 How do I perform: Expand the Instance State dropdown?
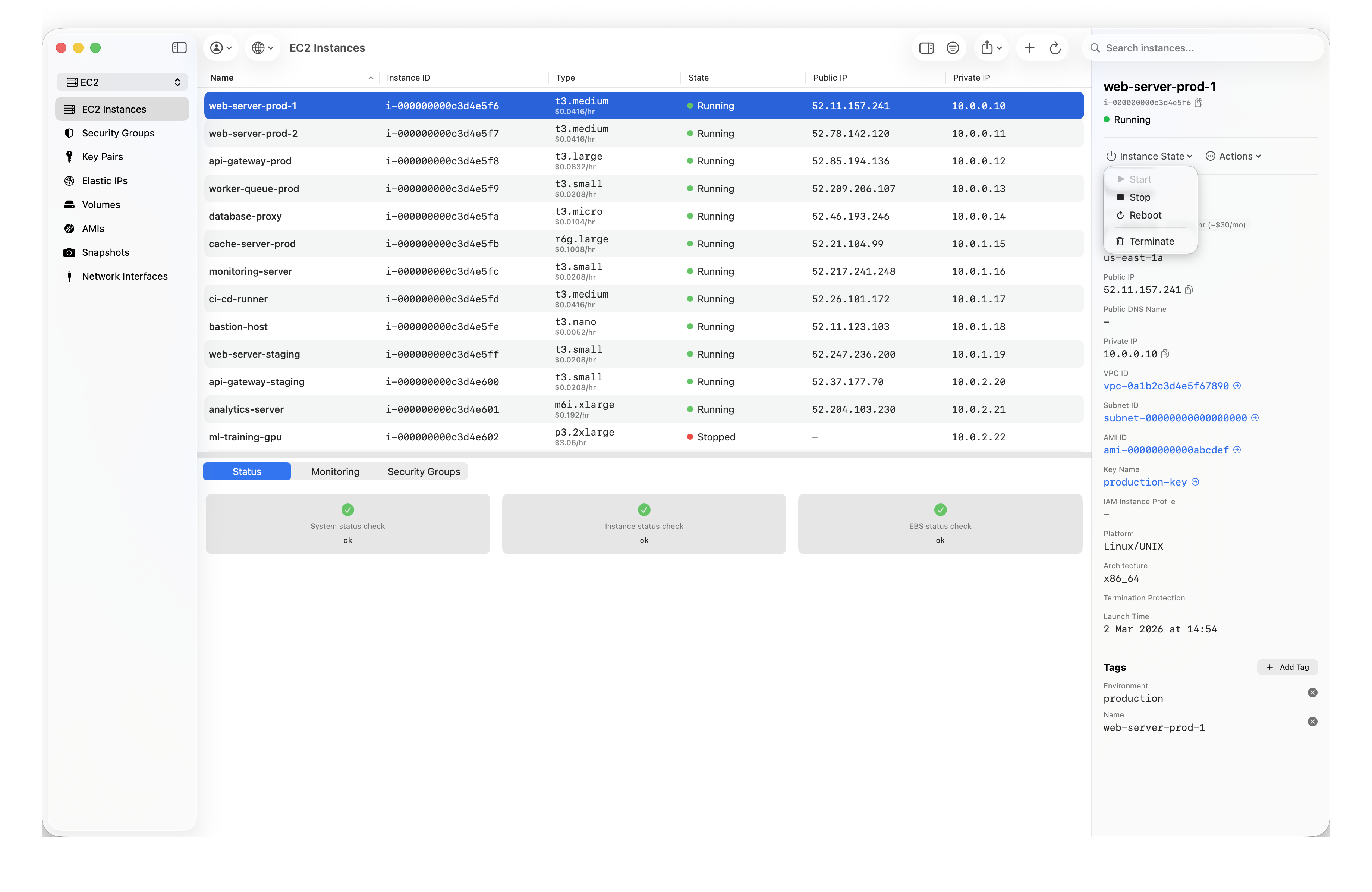pos(1149,156)
